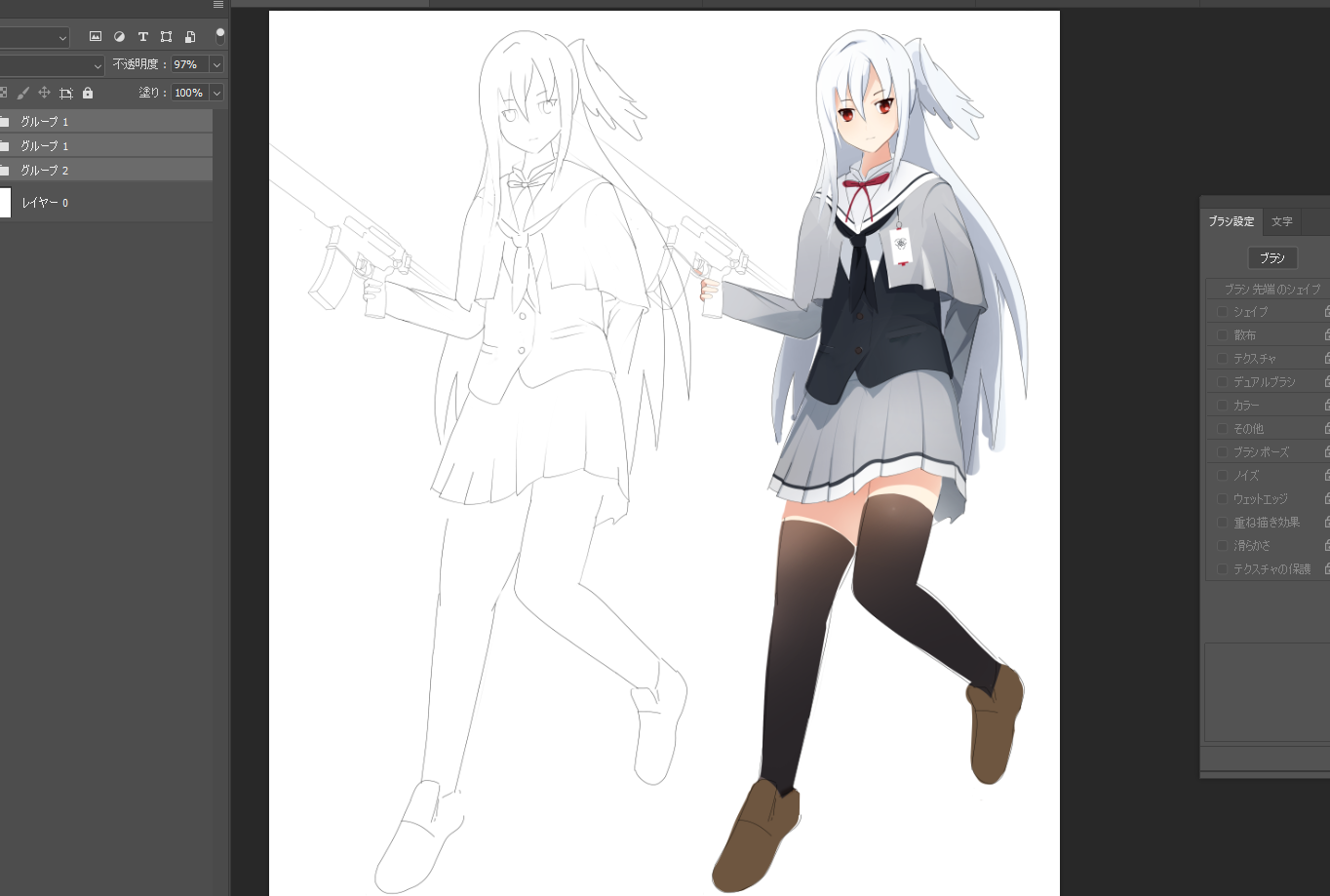The image size is (1330, 896).
Task: Click the pixel layer filter icon
Action: (96, 37)
